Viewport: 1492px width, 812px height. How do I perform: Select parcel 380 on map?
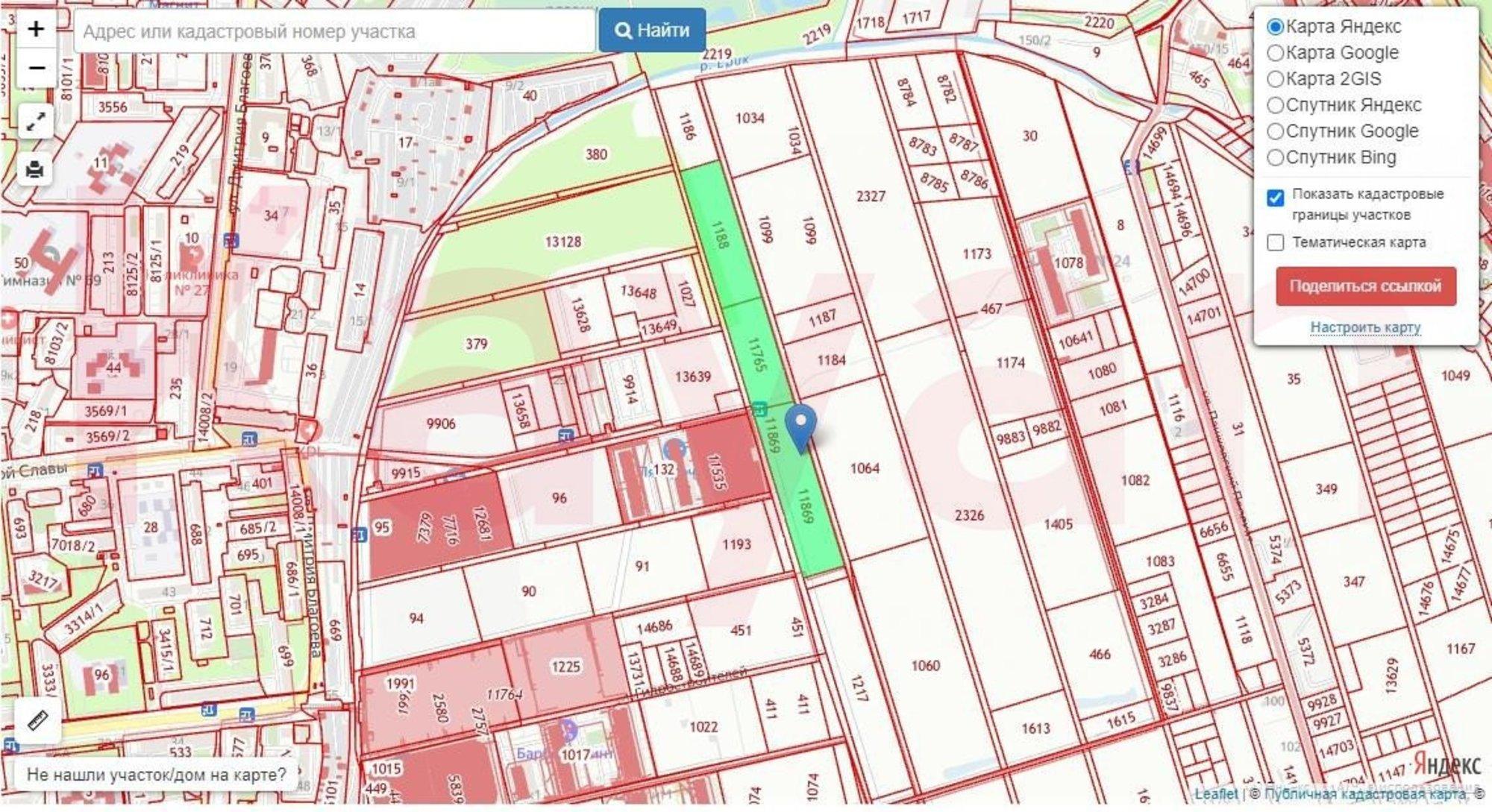click(x=595, y=154)
